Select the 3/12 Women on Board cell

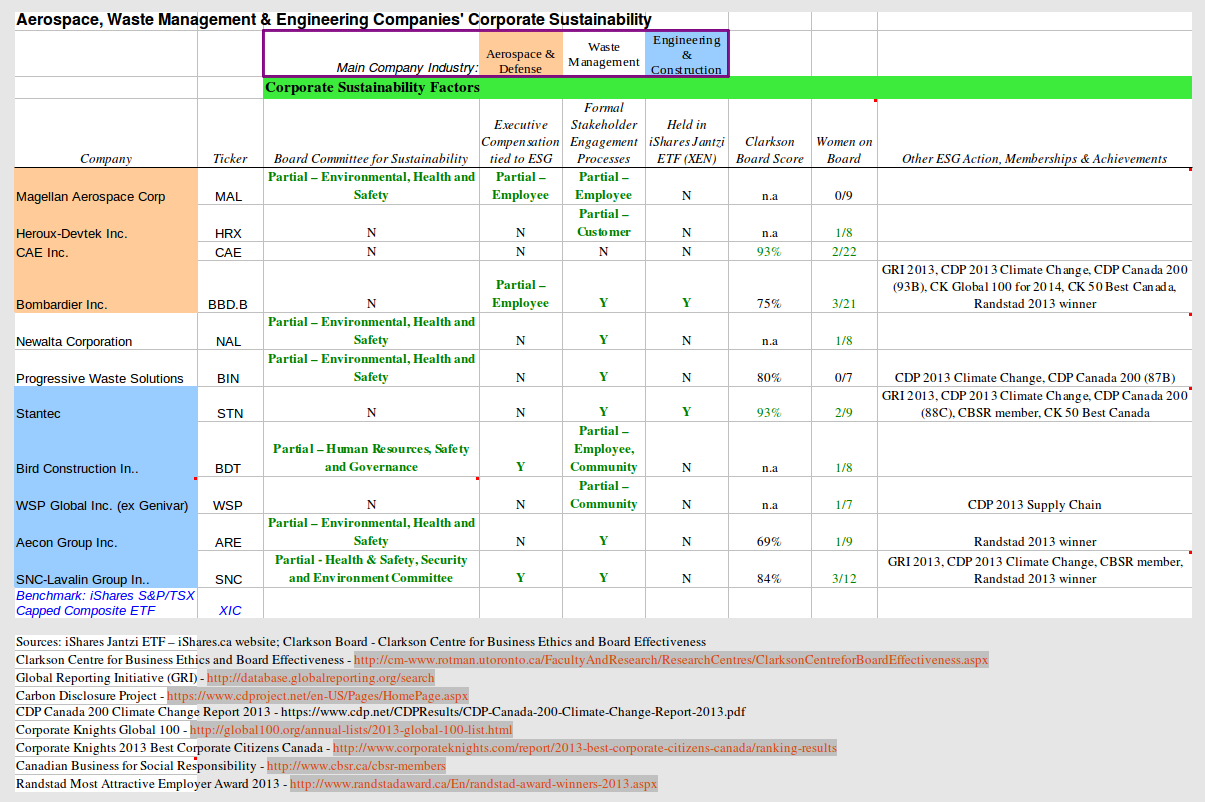[x=844, y=569]
